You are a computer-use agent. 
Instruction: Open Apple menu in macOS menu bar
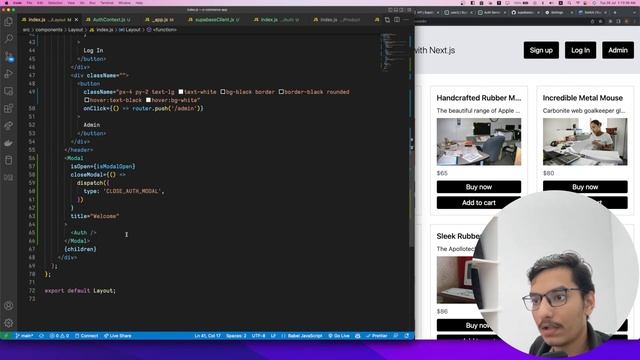click(6, 2)
